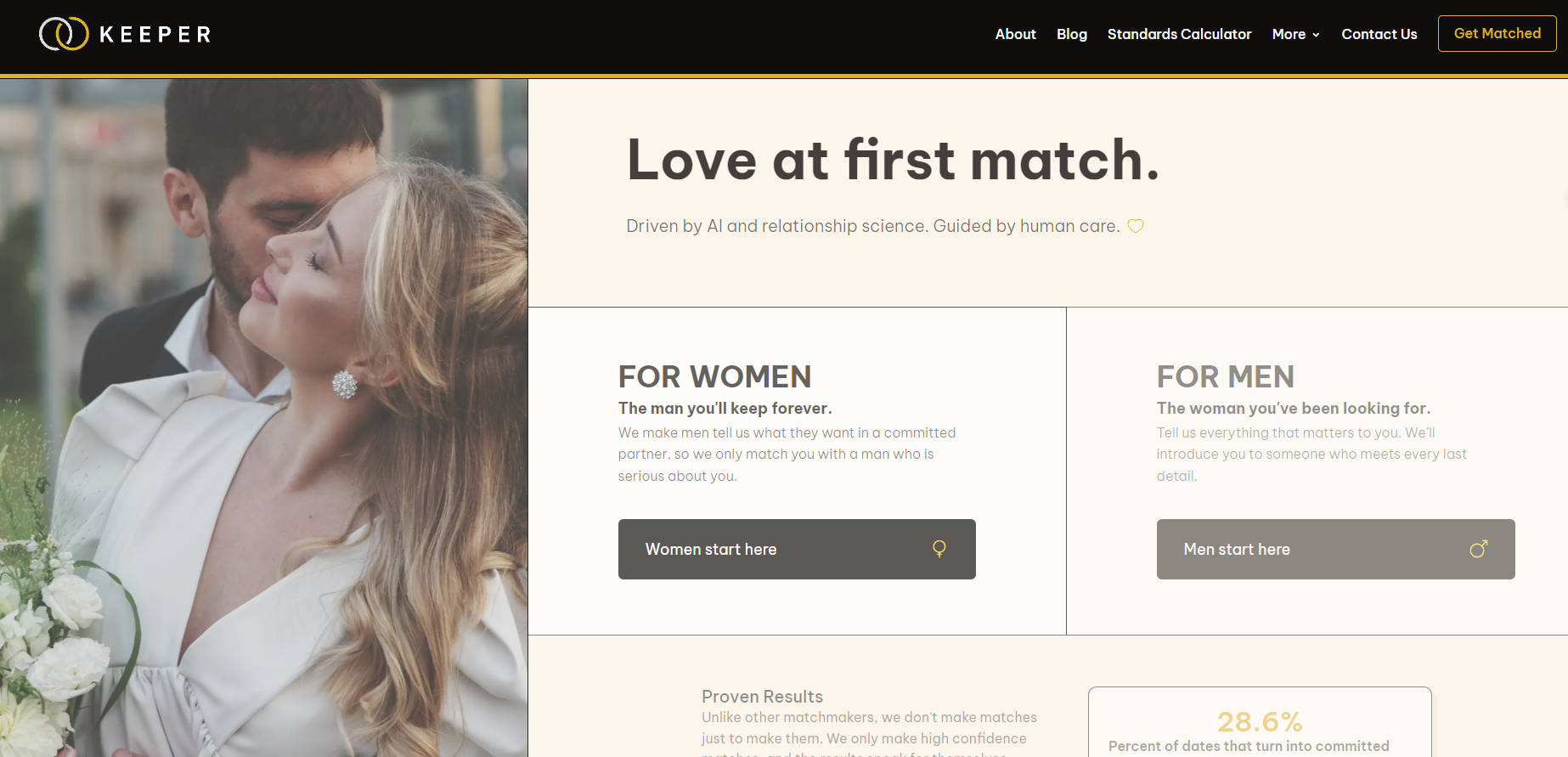Click the couple wedding photo
This screenshot has height=757, width=1568.
[263, 417]
